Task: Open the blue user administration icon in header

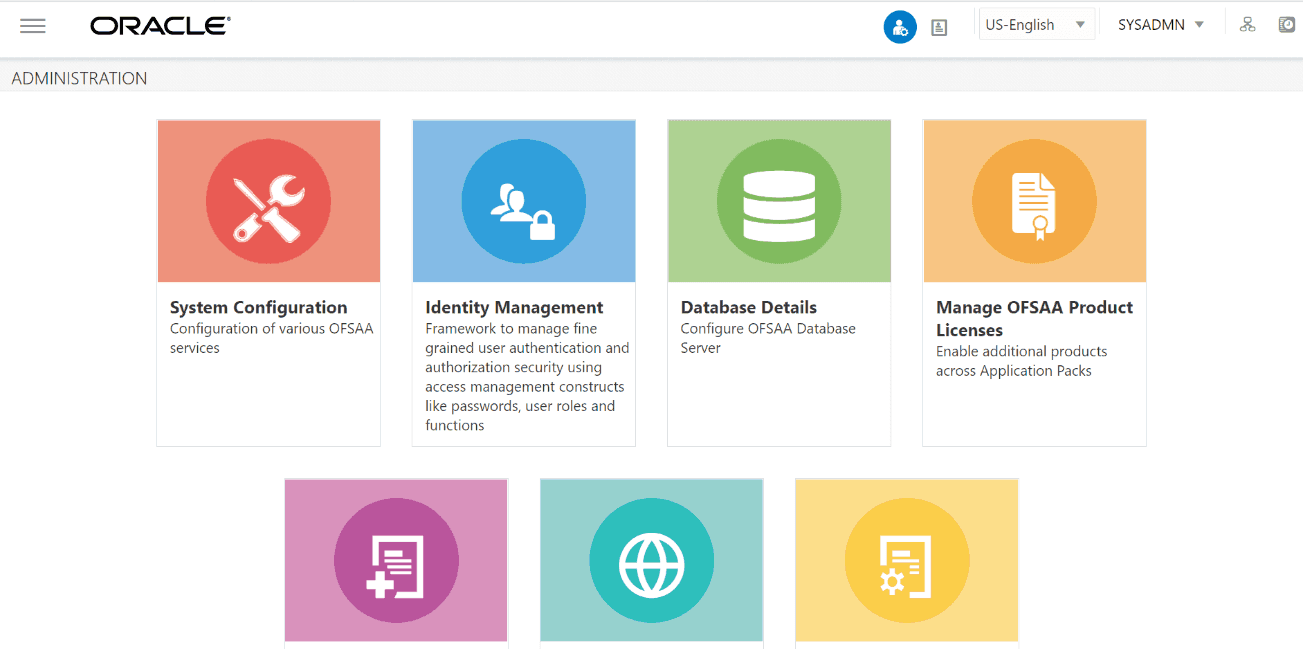Action: (899, 26)
